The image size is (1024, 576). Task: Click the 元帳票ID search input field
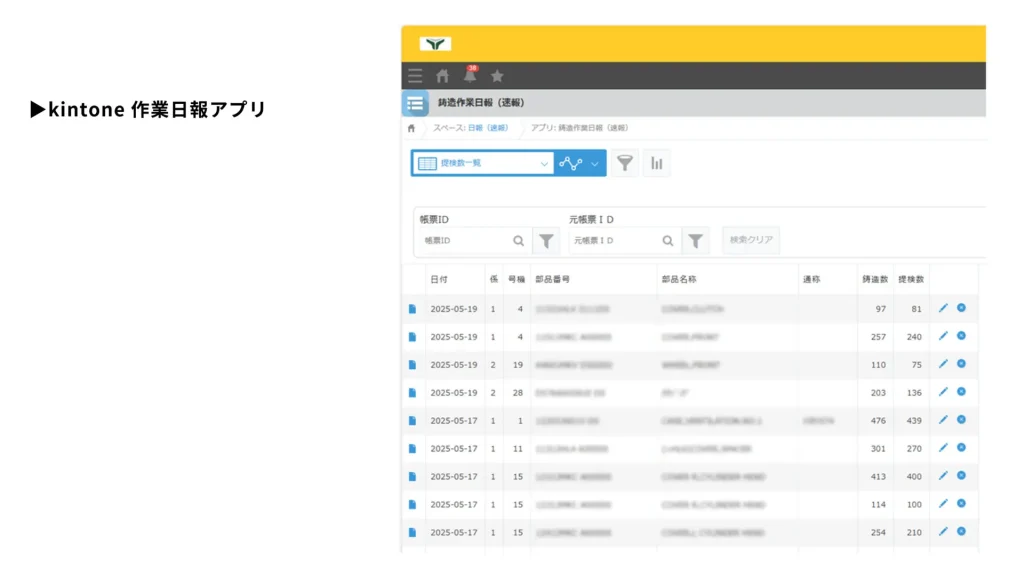point(614,240)
